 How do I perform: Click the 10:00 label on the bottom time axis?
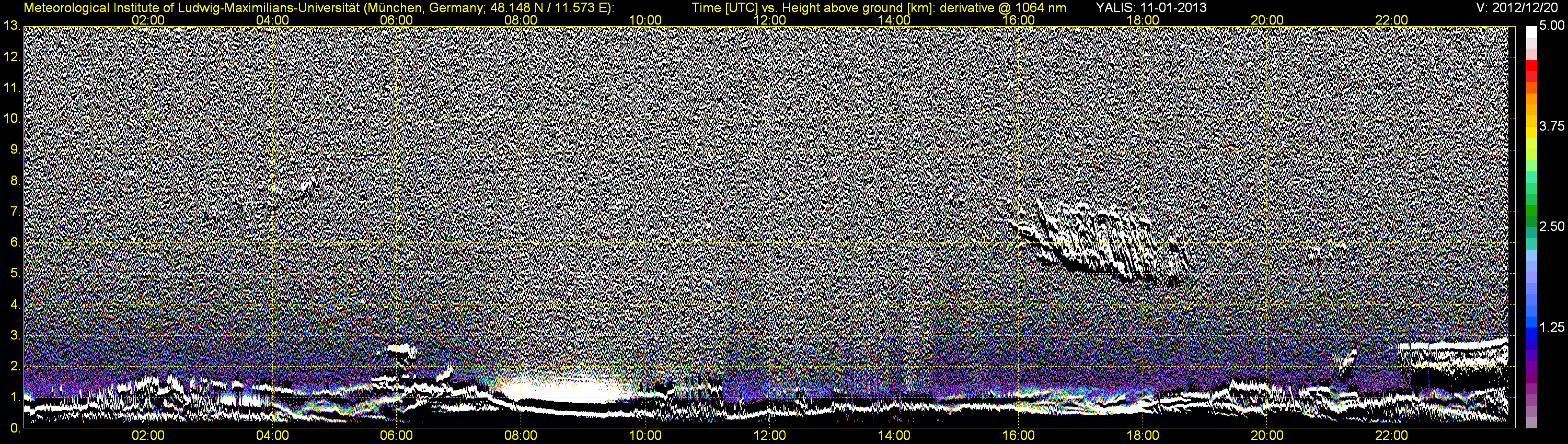(645, 436)
